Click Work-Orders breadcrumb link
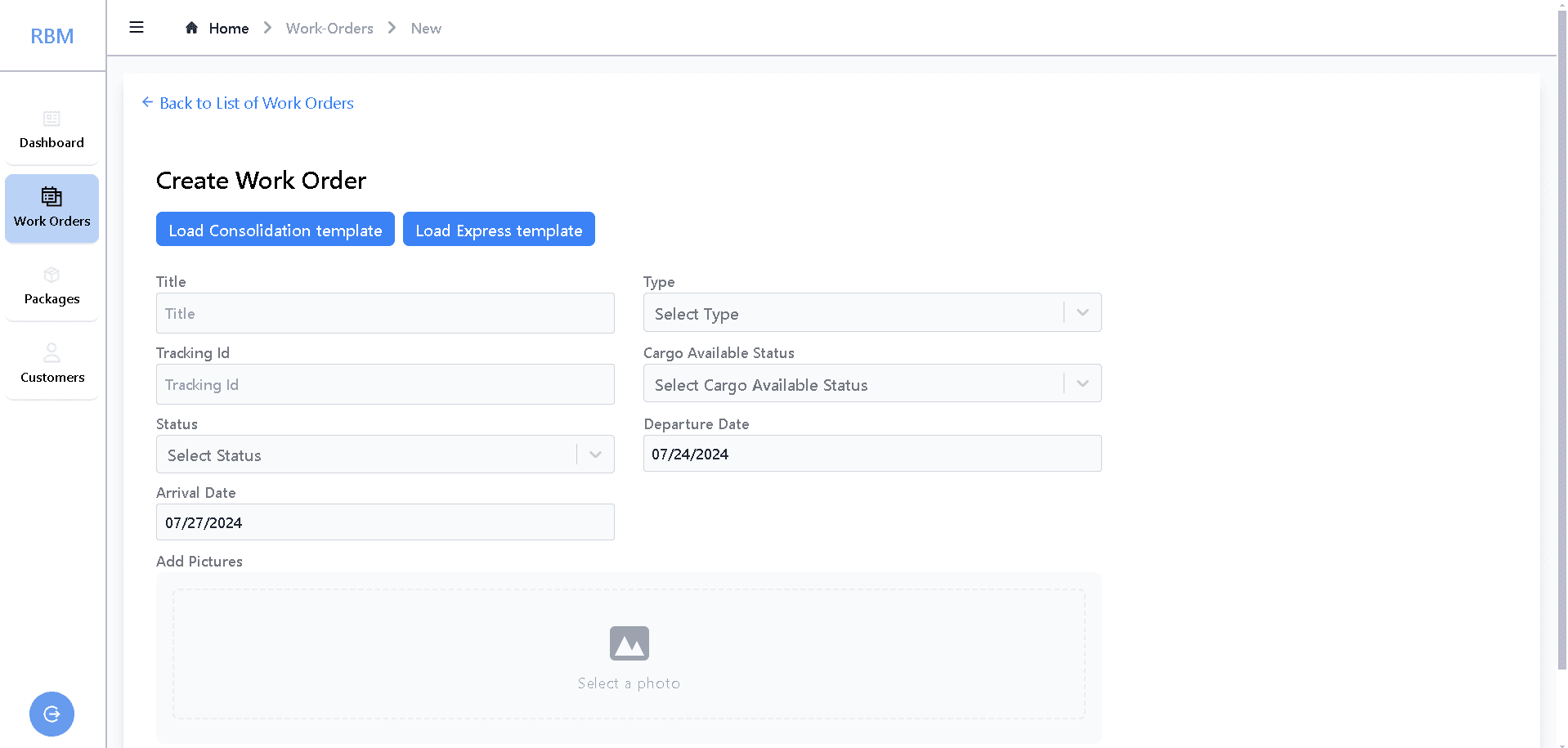This screenshot has width=1568, height=748. point(329,29)
